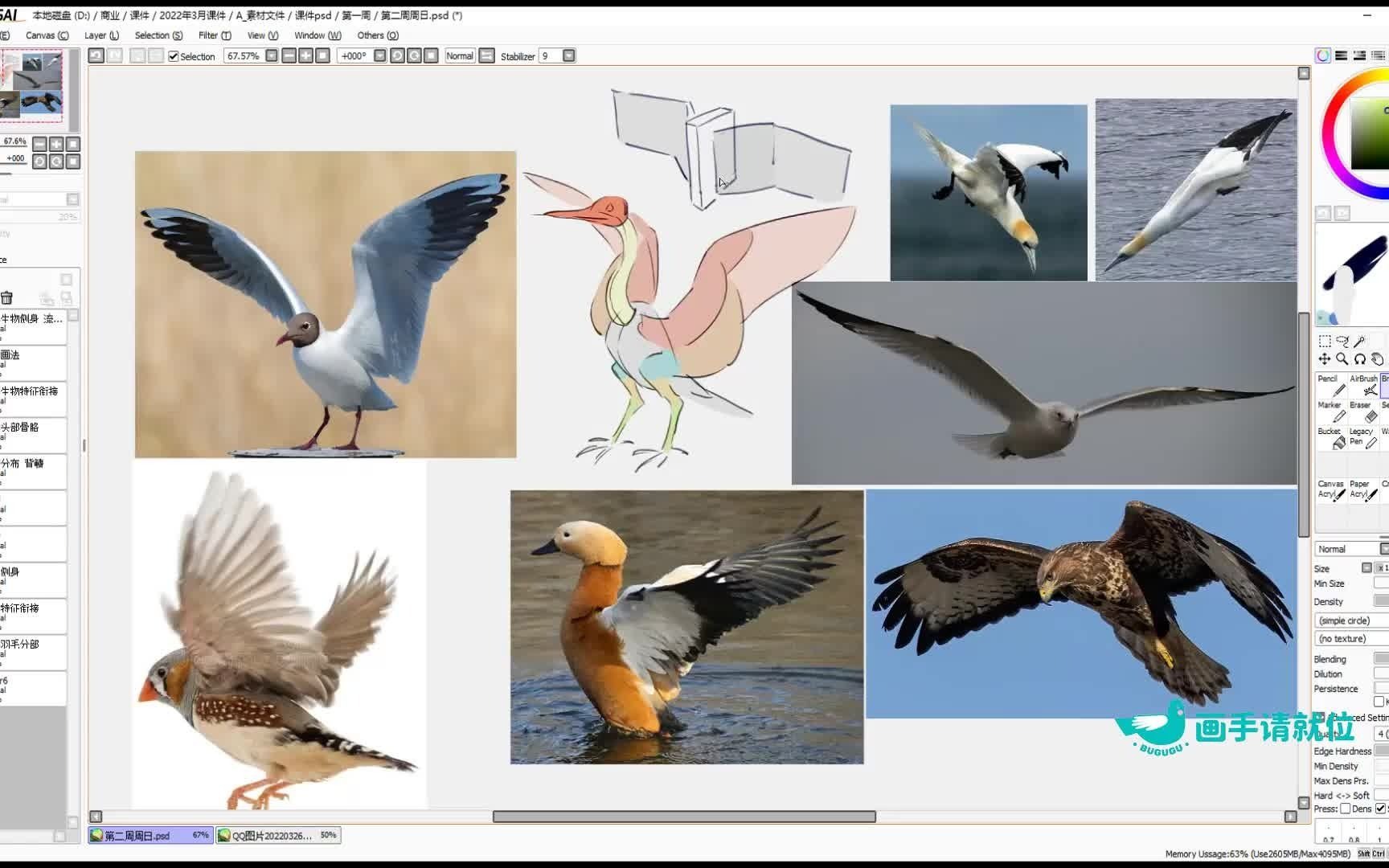This screenshot has height=868, width=1389.
Task: Pick a shade in the color square
Action: 1371,133
